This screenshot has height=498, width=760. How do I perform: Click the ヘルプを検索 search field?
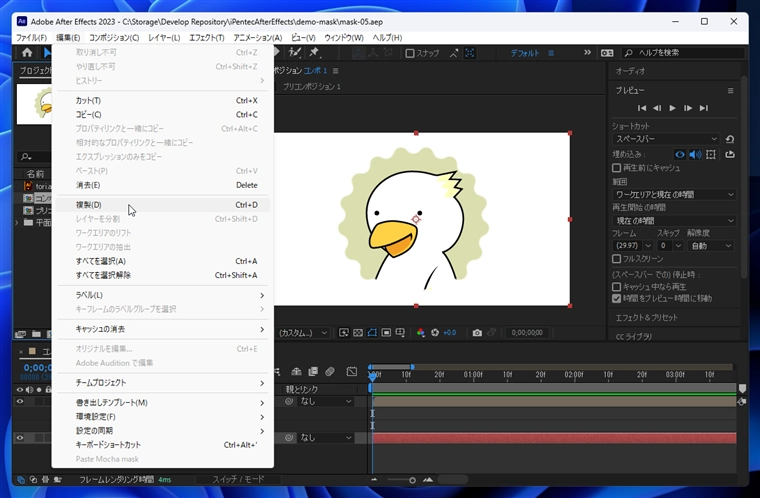coord(680,53)
